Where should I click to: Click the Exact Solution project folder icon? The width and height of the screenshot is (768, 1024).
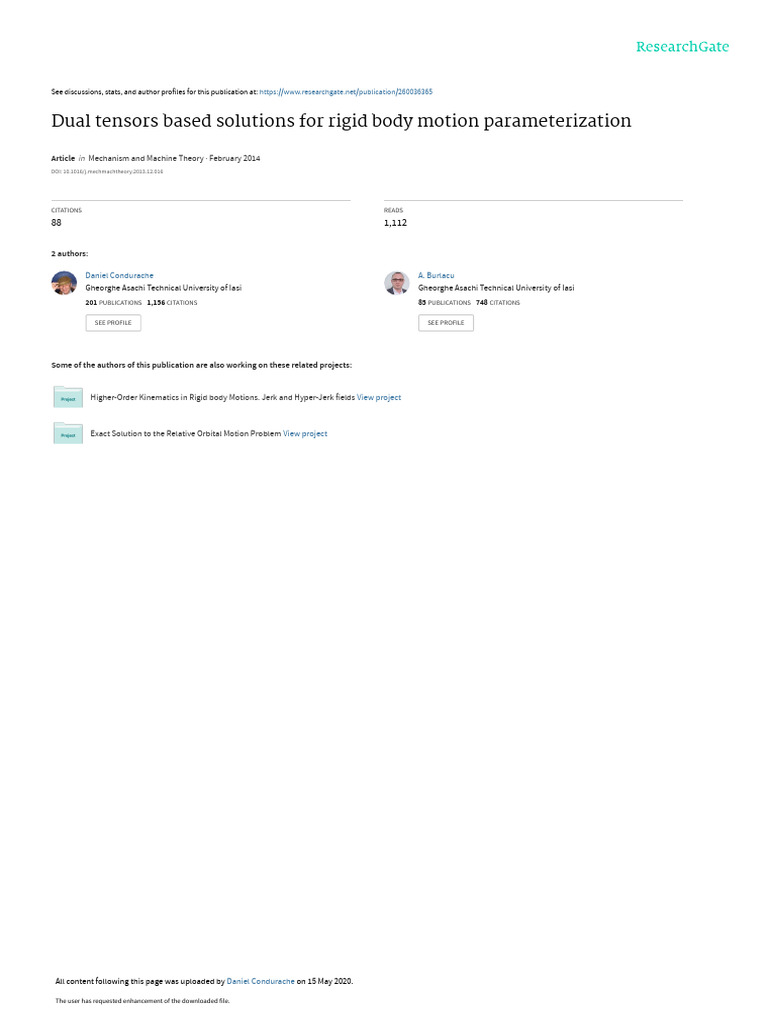coord(68,433)
